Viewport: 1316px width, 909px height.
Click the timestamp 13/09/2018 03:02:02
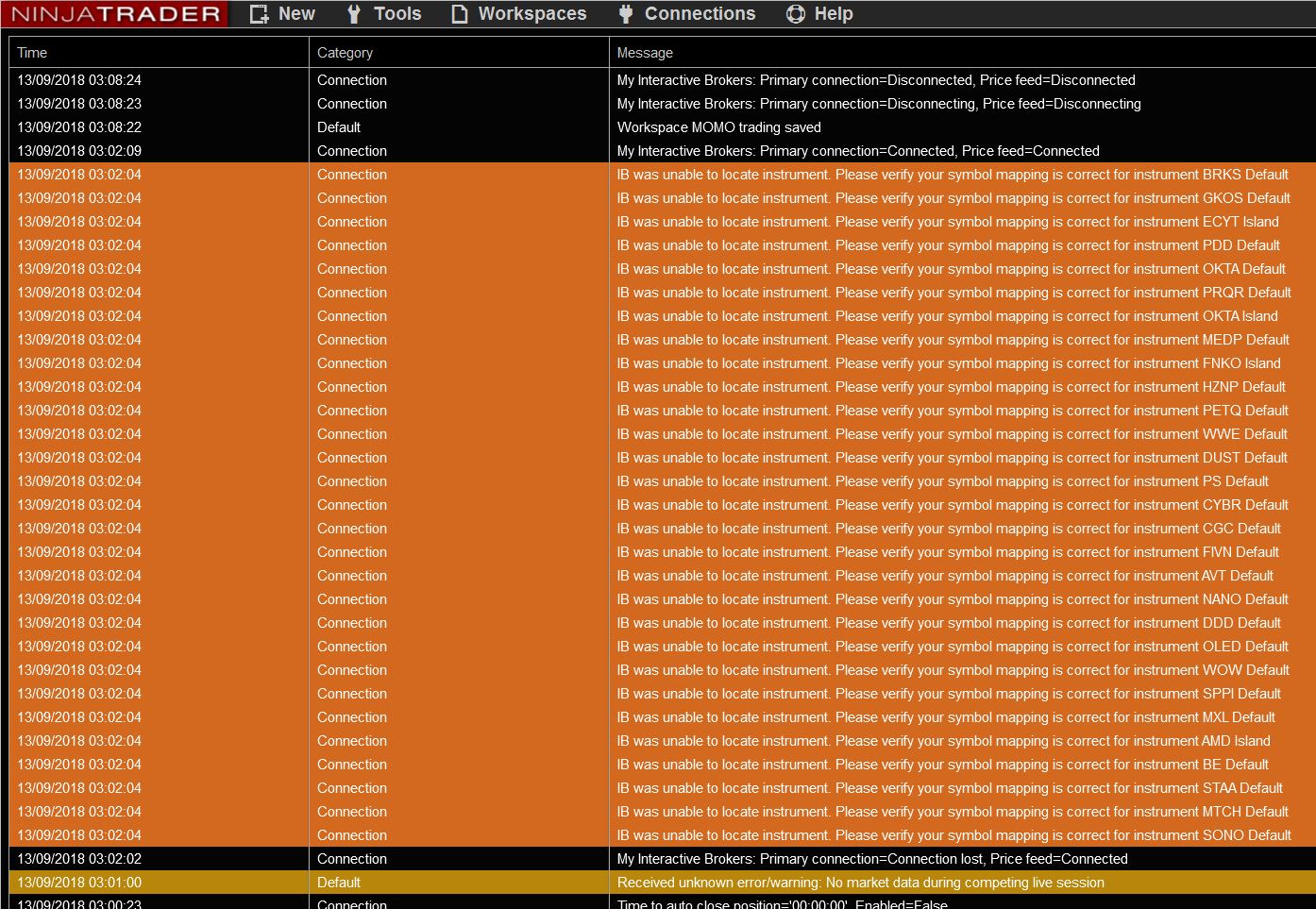(x=79, y=859)
